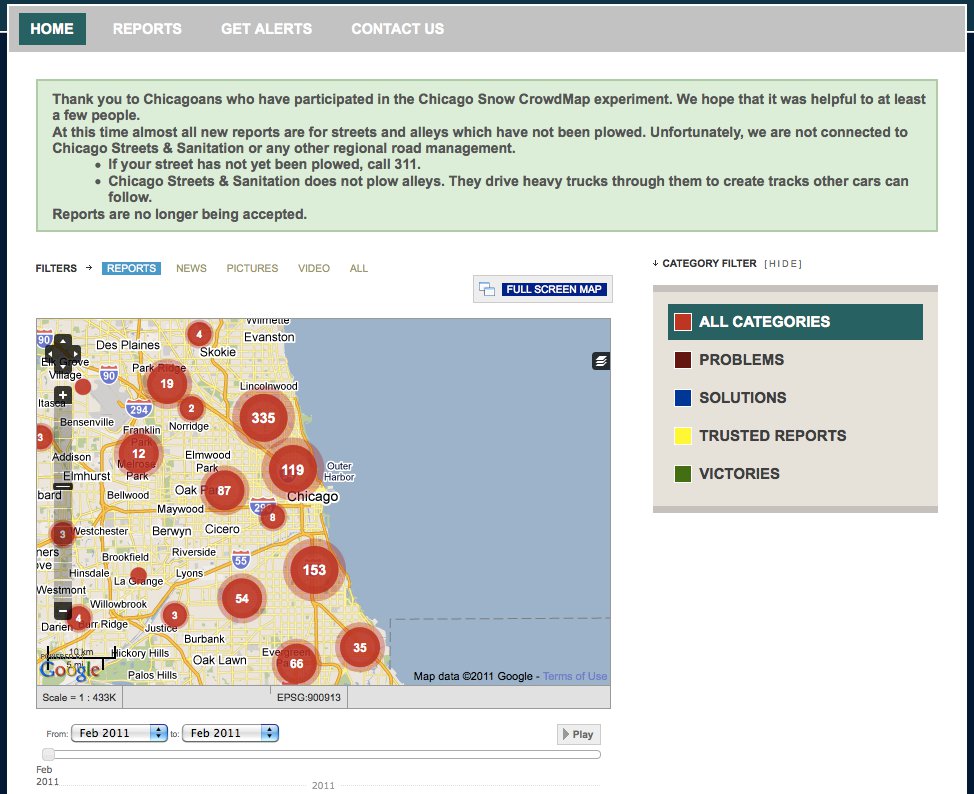Zoom out with the minus button
This screenshot has height=794, width=974.
point(63,611)
